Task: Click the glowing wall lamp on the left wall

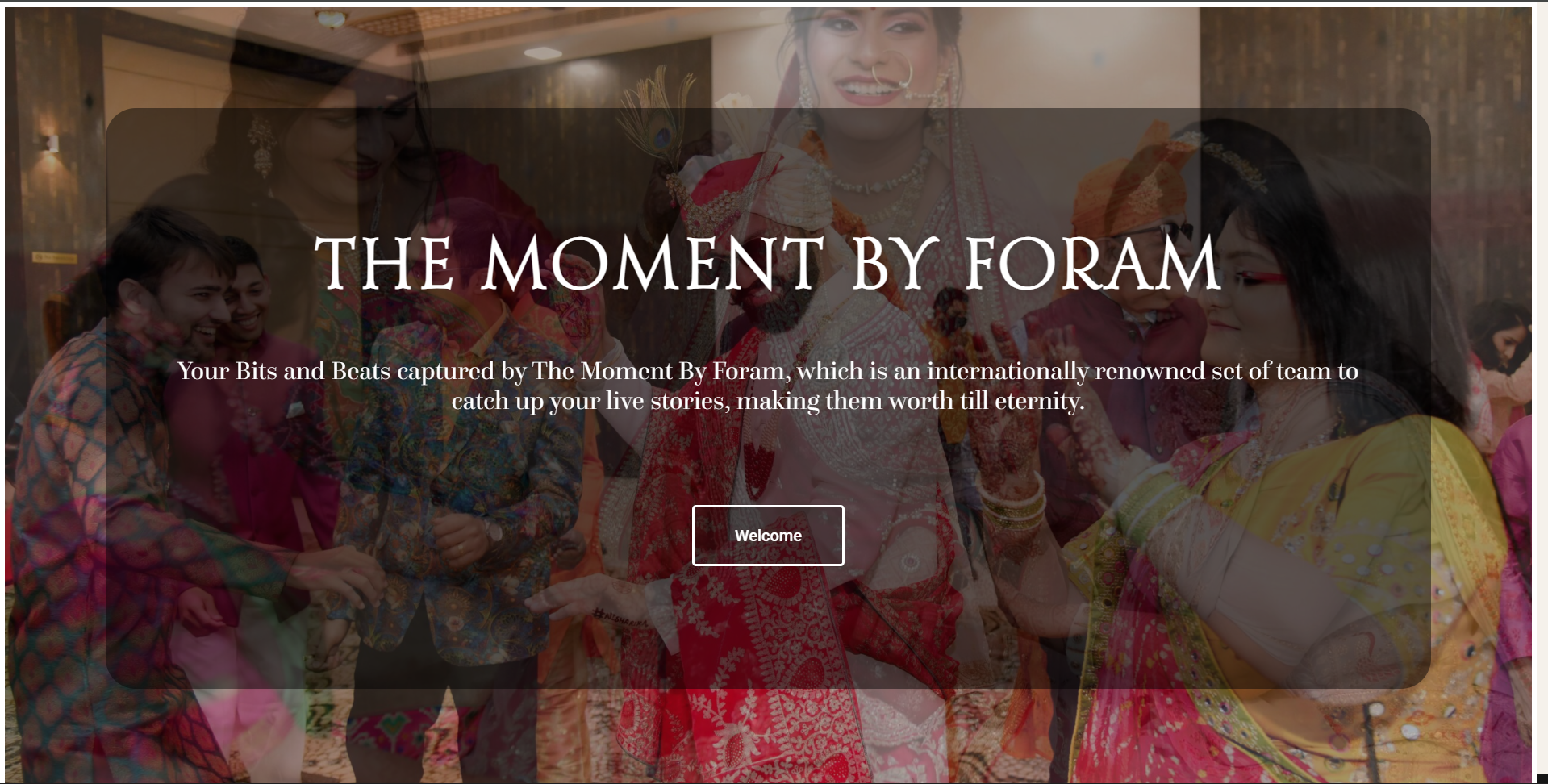Action: pos(50,144)
